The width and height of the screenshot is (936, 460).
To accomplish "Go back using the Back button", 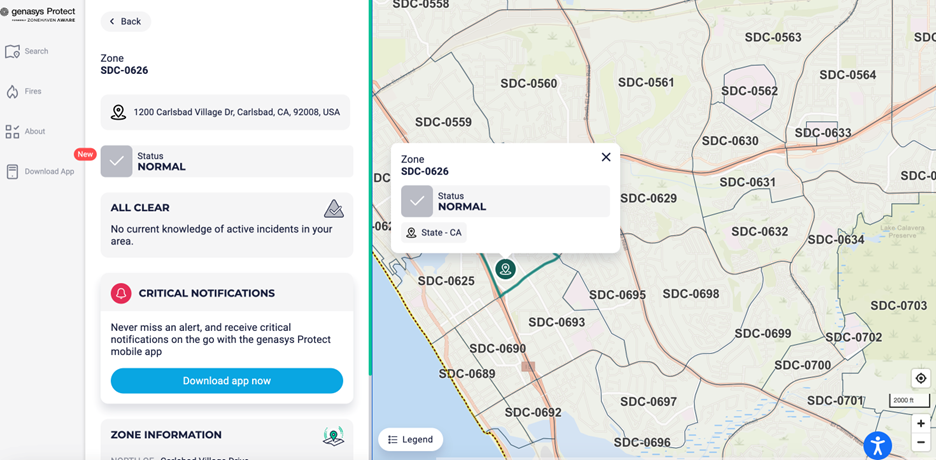I will tap(125, 21).
